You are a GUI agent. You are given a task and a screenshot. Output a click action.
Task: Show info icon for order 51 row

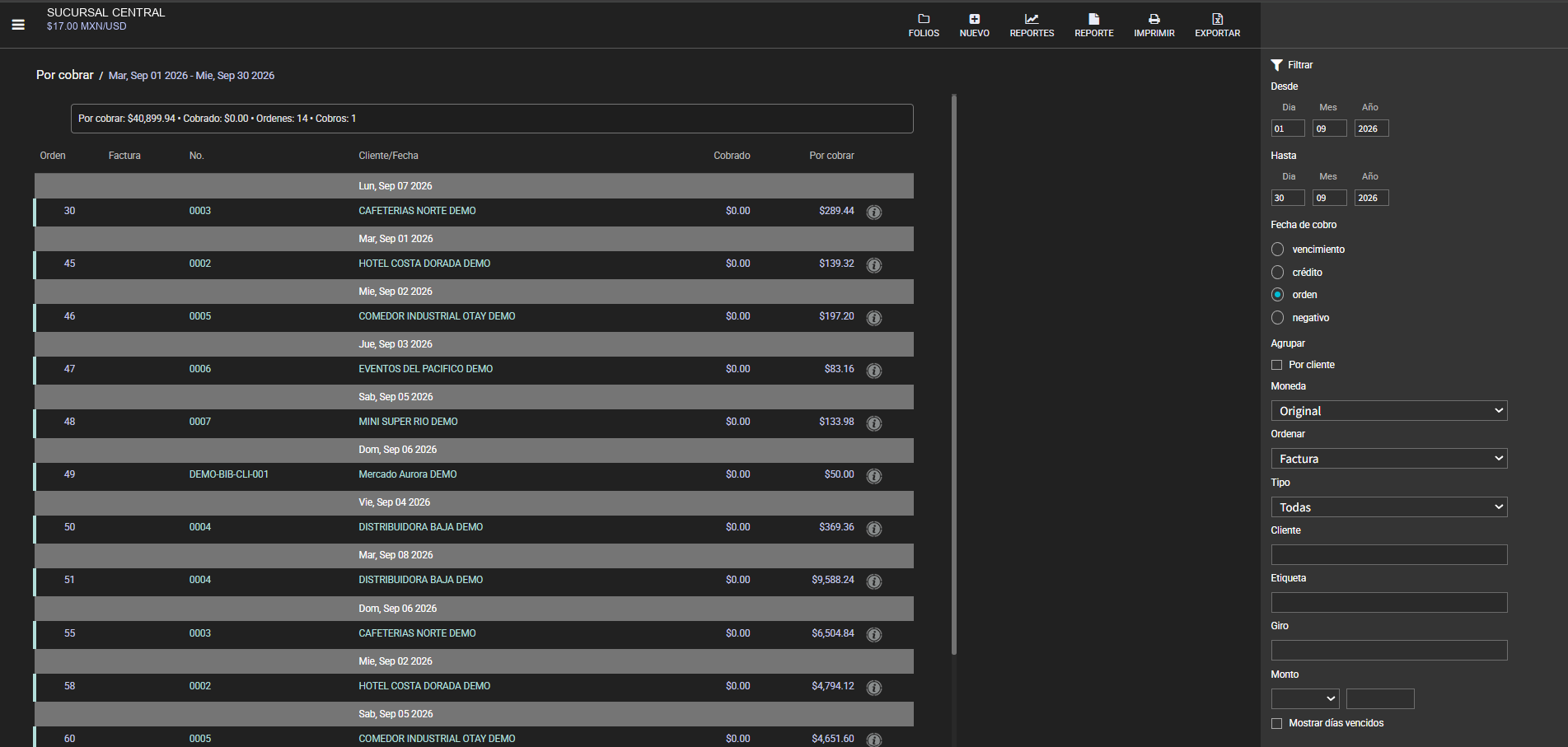coord(874,581)
